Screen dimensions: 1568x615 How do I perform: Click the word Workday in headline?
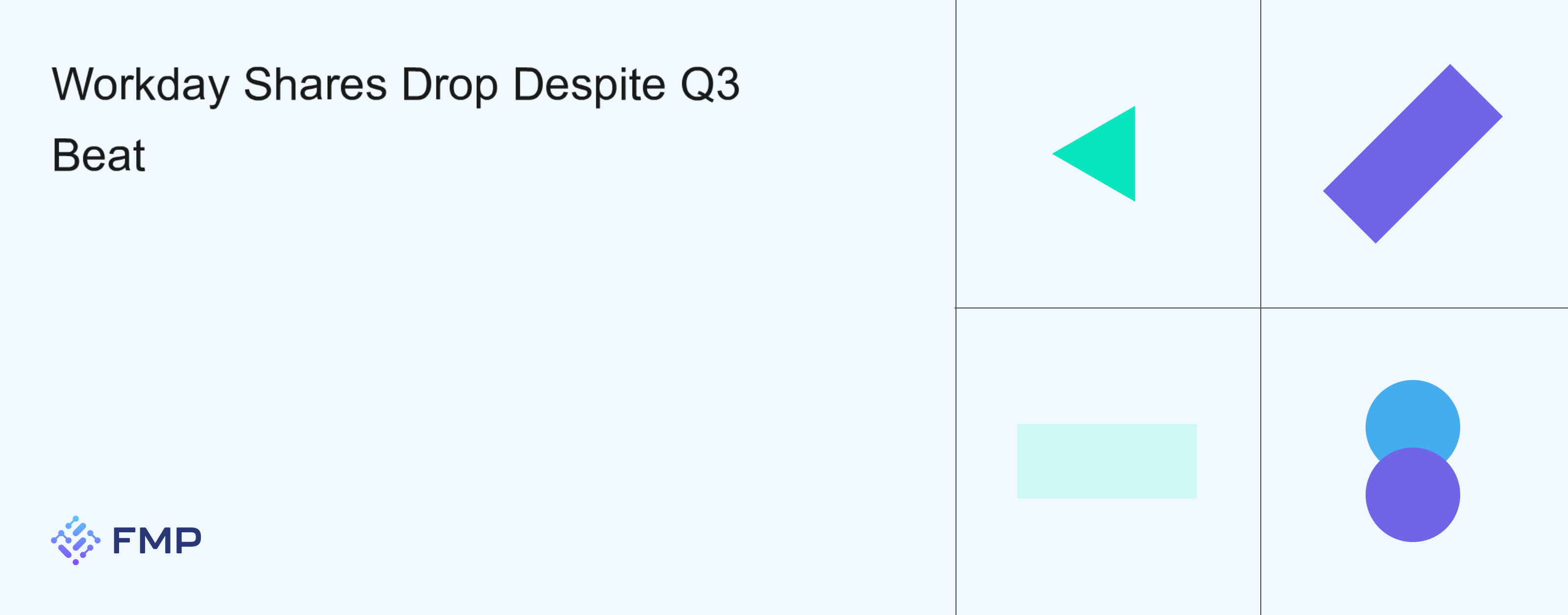141,85
